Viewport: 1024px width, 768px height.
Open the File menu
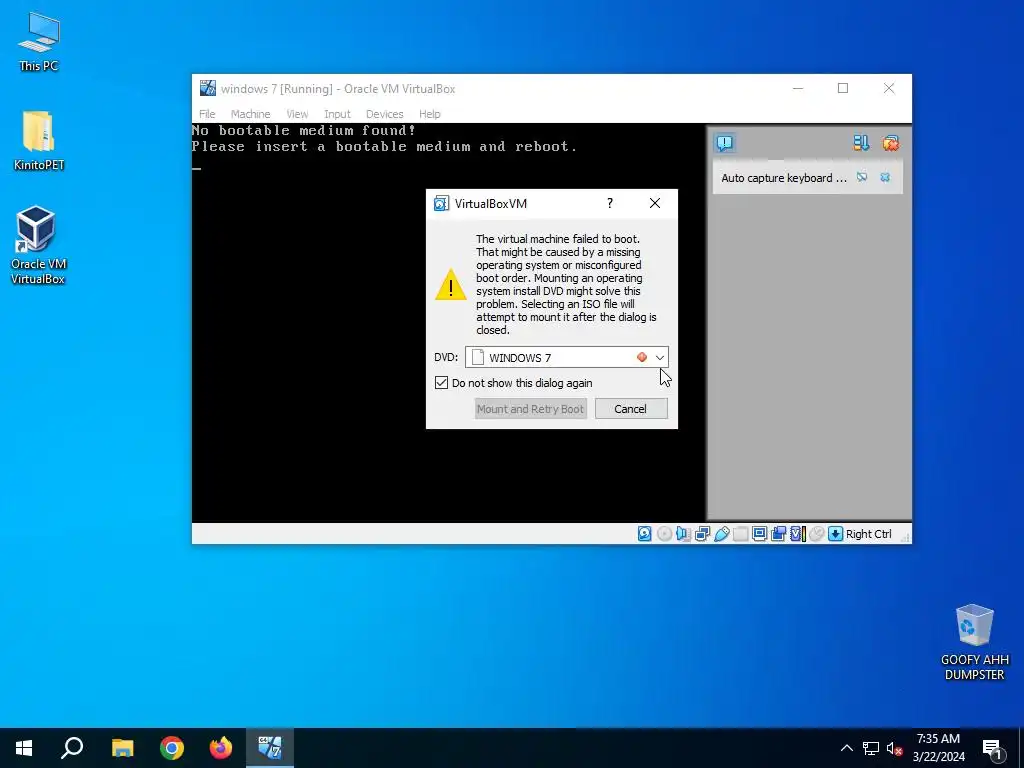coord(207,114)
